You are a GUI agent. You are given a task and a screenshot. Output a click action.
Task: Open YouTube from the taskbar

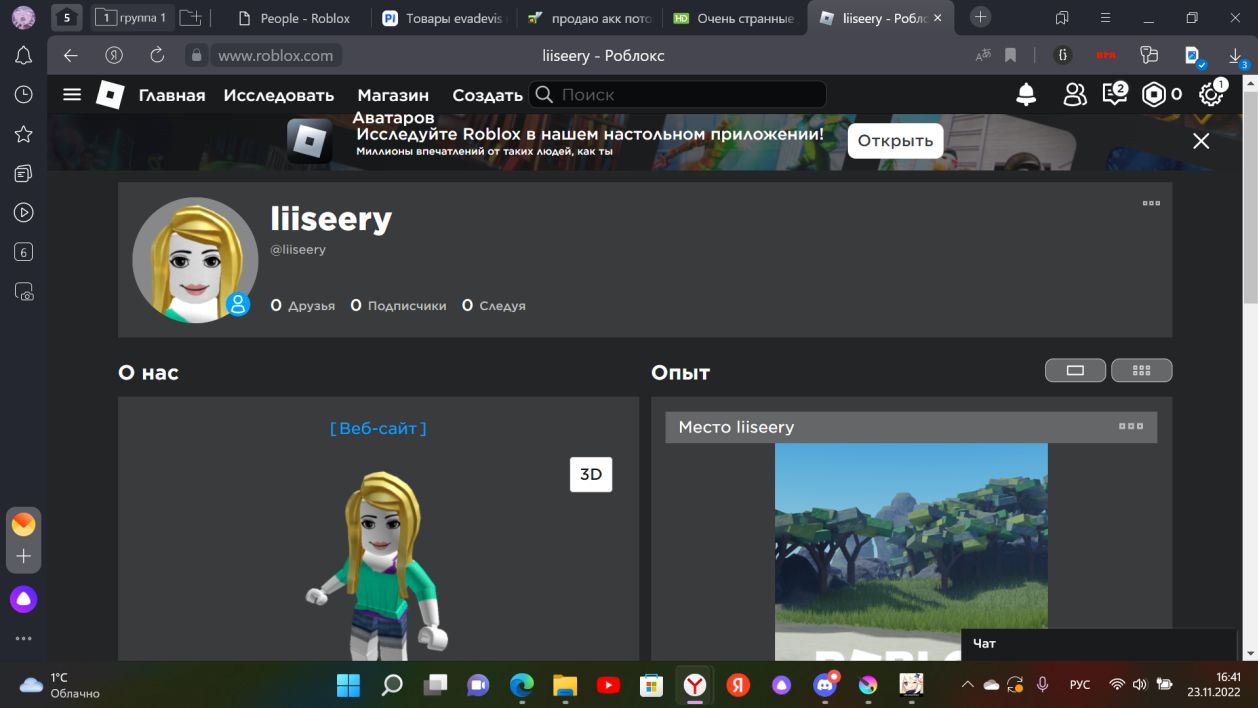point(608,685)
